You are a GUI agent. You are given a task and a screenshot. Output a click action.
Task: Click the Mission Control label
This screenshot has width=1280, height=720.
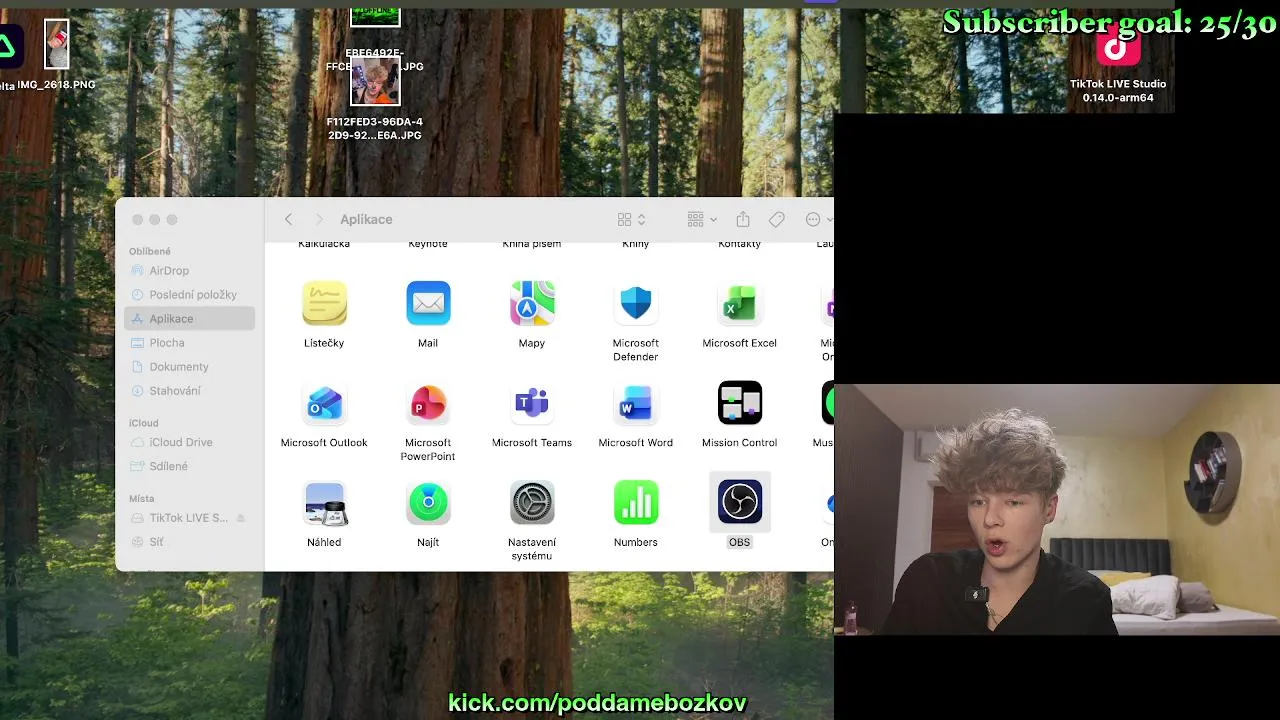(740, 443)
